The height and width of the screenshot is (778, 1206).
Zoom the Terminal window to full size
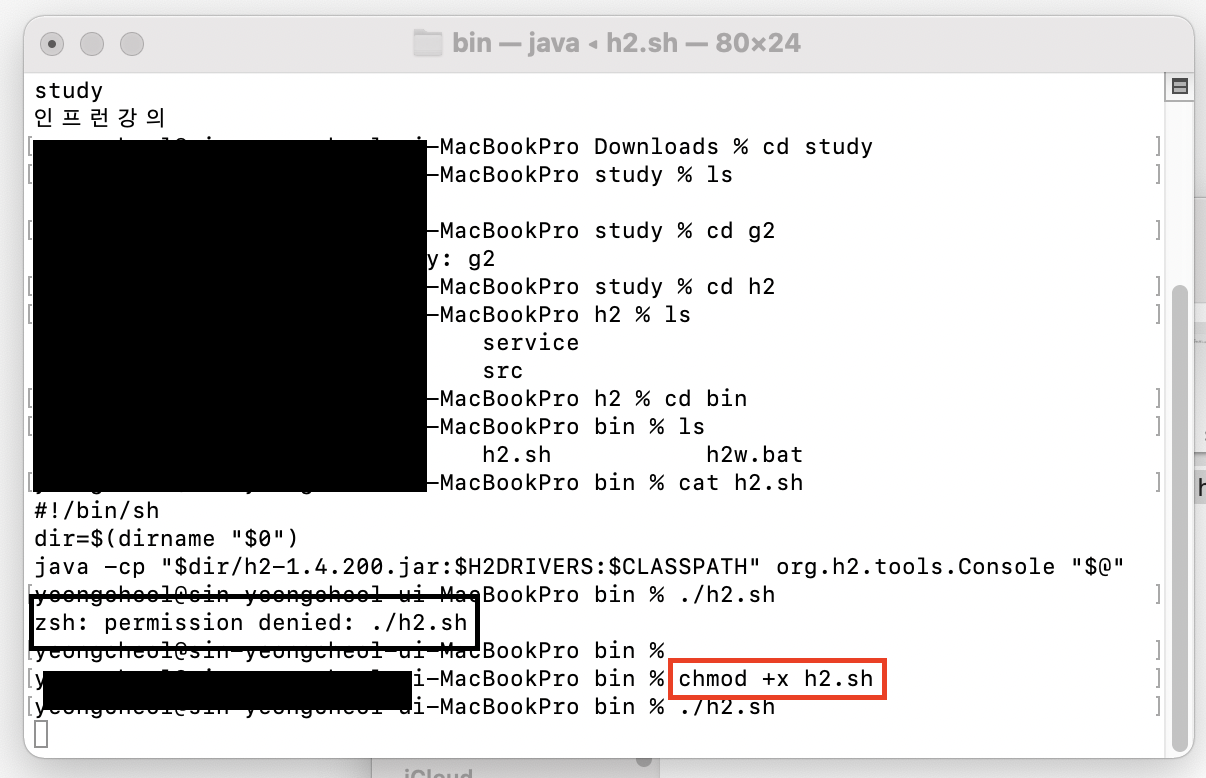point(132,44)
